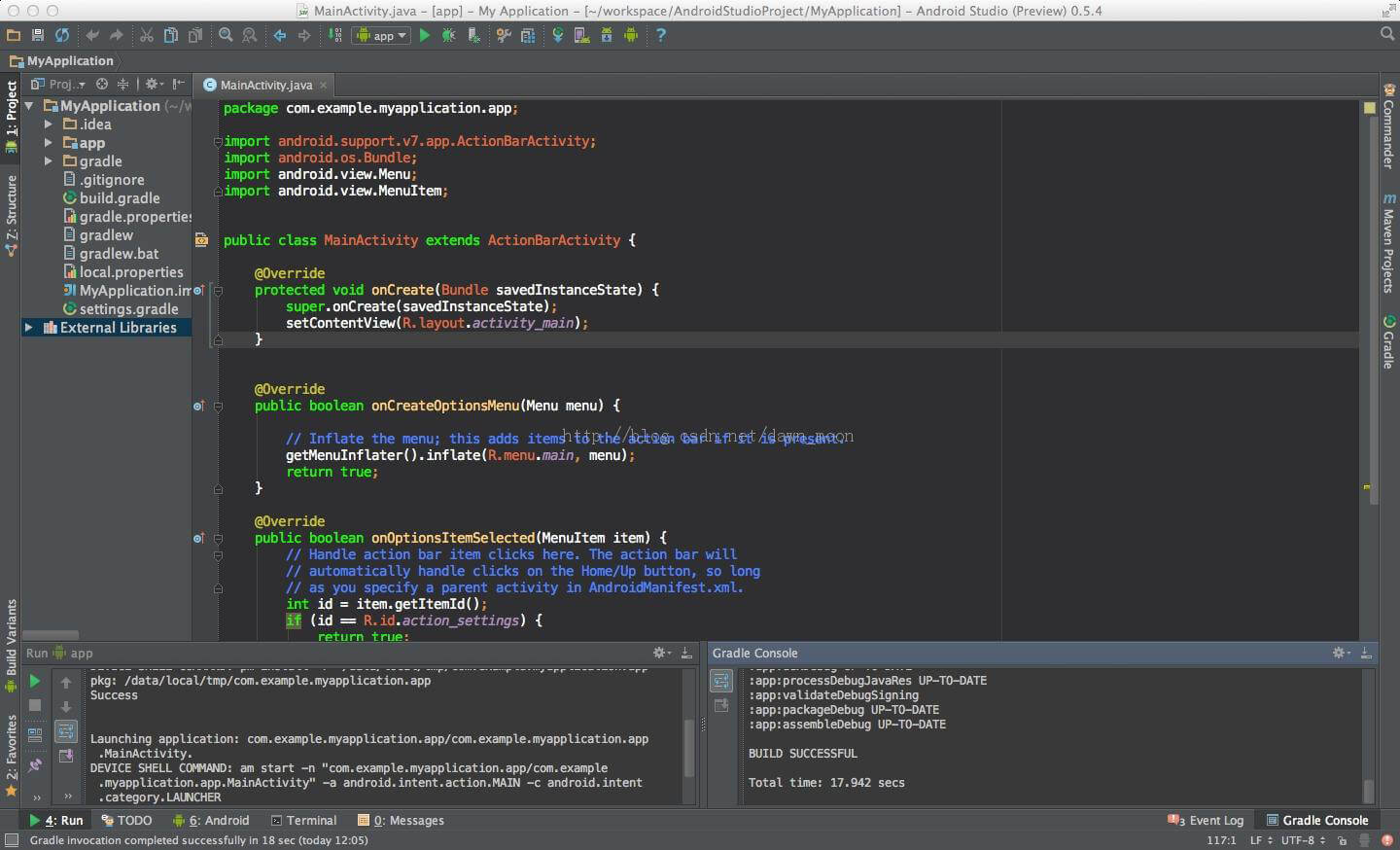Click Up stack trace arrow in Run panel
This screenshot has width=1400, height=850.
click(66, 682)
